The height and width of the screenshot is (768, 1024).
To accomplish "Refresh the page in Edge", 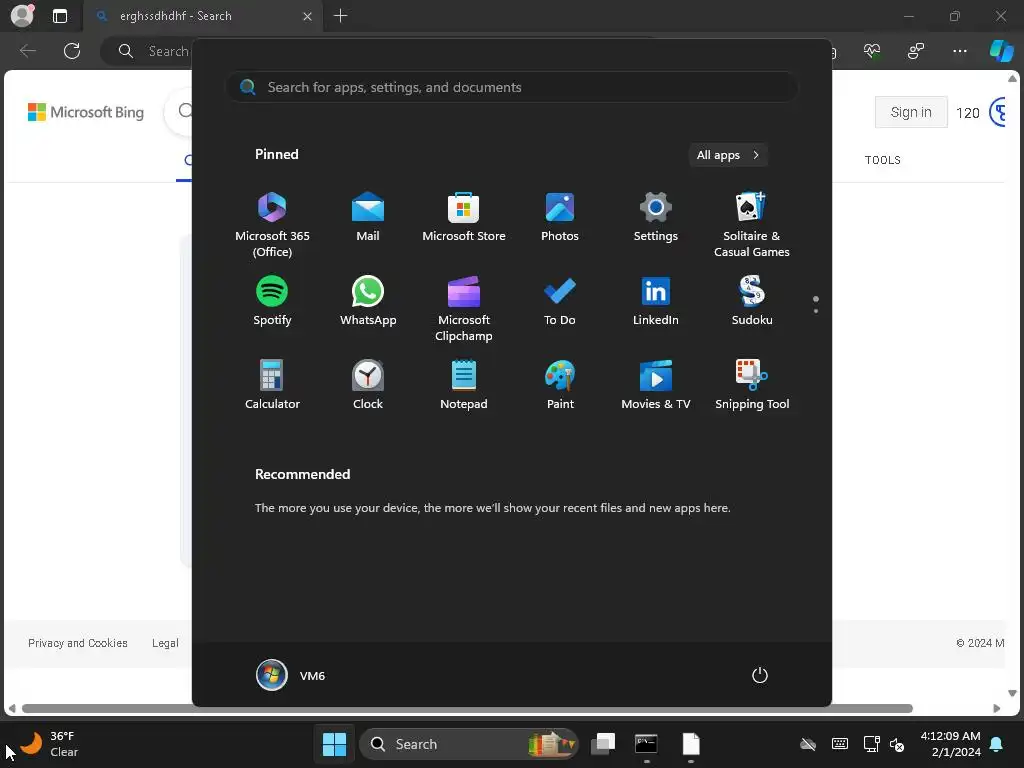I will (x=72, y=51).
